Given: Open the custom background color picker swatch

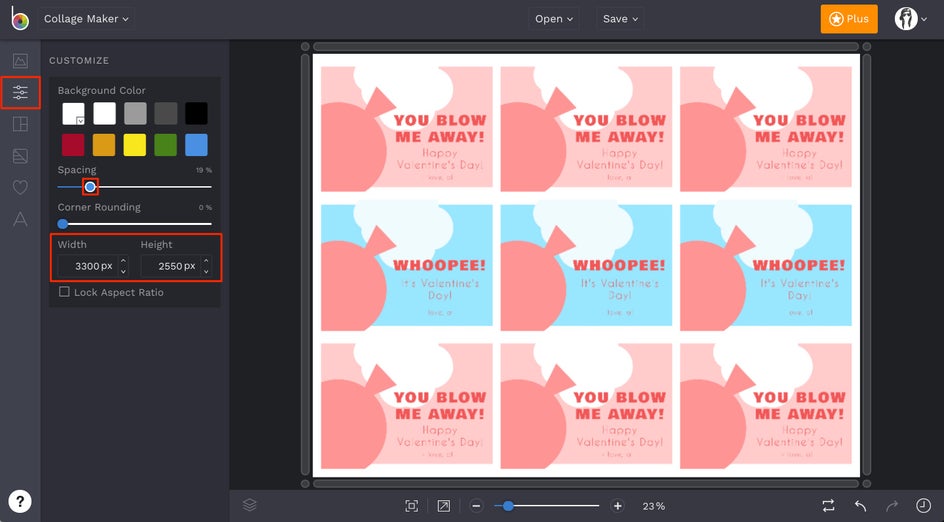Looking at the screenshot, I should pos(73,113).
